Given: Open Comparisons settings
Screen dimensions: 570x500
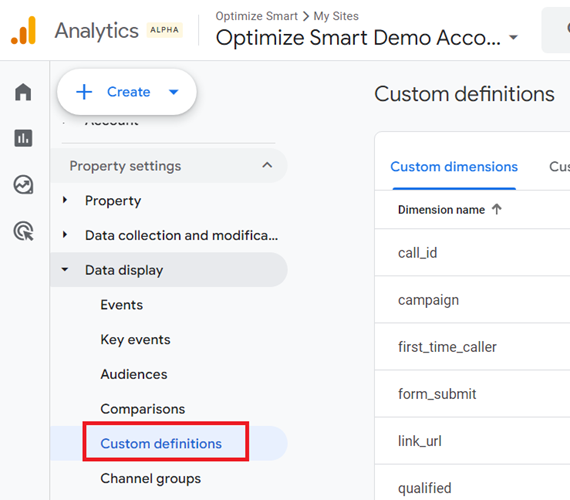Looking at the screenshot, I should pos(142,409).
